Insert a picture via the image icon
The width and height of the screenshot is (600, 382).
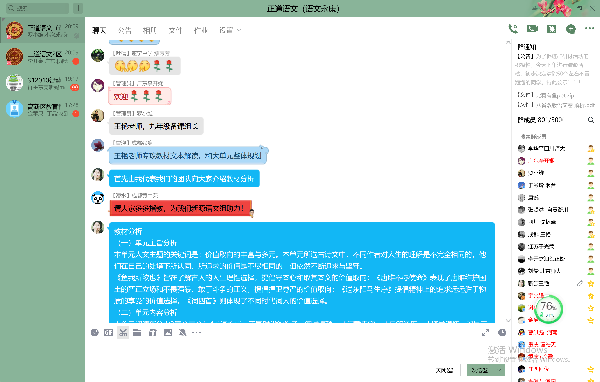168,333
